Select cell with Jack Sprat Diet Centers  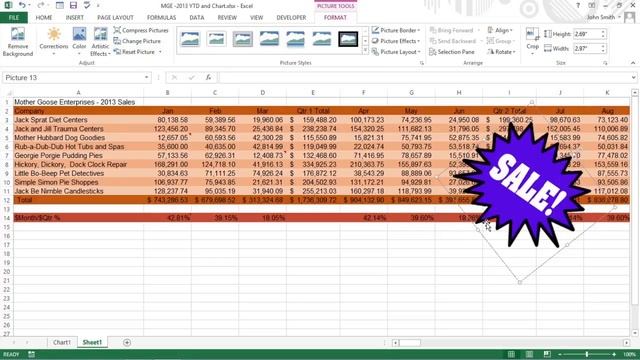(78, 120)
